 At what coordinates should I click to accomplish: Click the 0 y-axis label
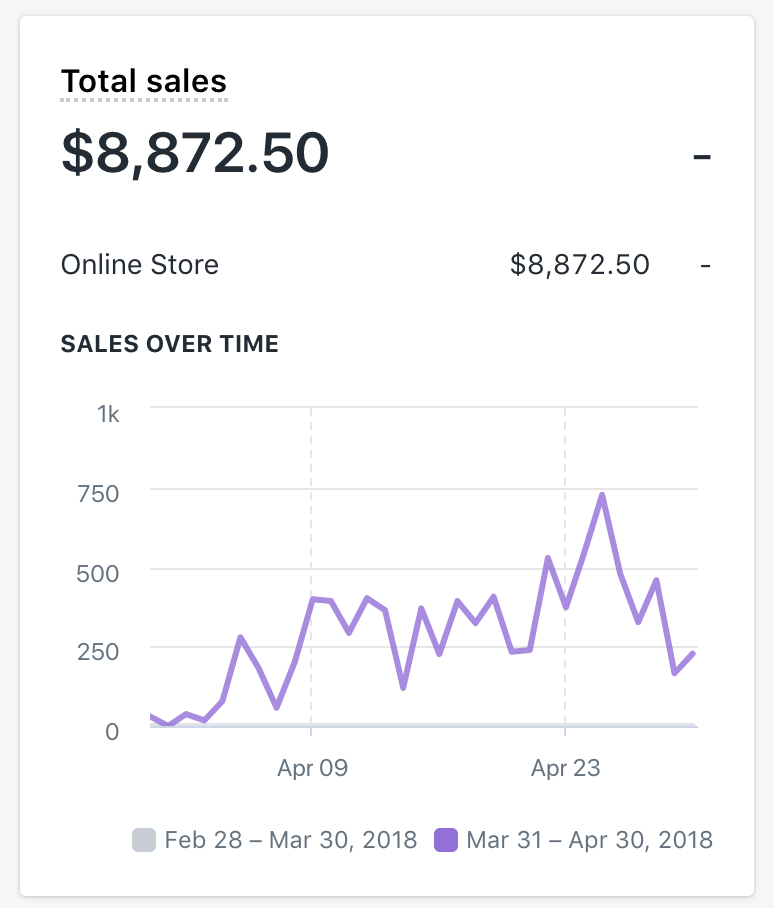pyautogui.click(x=112, y=730)
